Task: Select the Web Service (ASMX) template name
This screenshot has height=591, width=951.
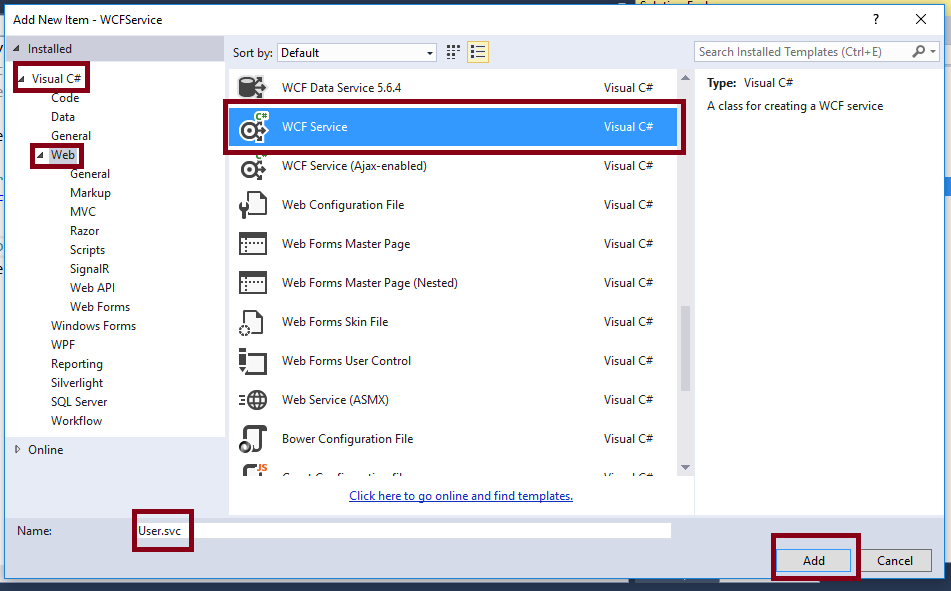Action: [335, 400]
